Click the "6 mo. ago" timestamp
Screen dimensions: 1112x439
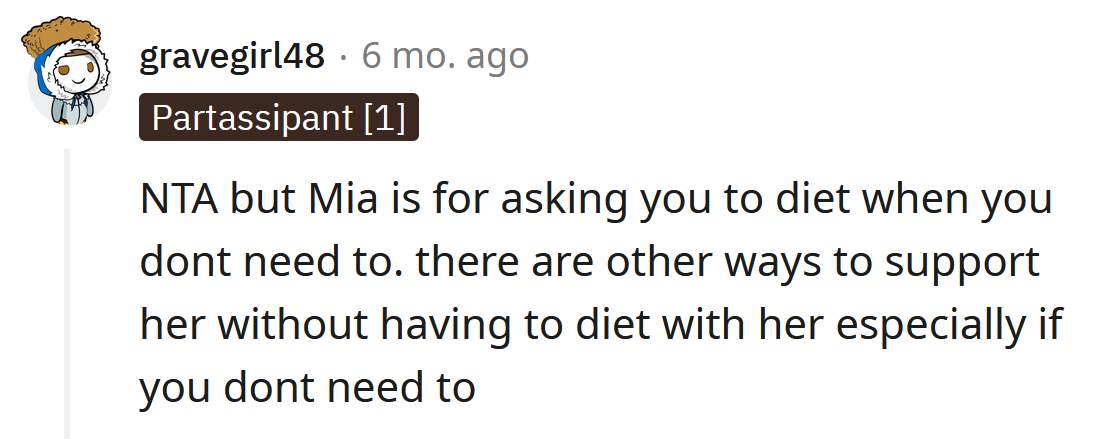(445, 57)
